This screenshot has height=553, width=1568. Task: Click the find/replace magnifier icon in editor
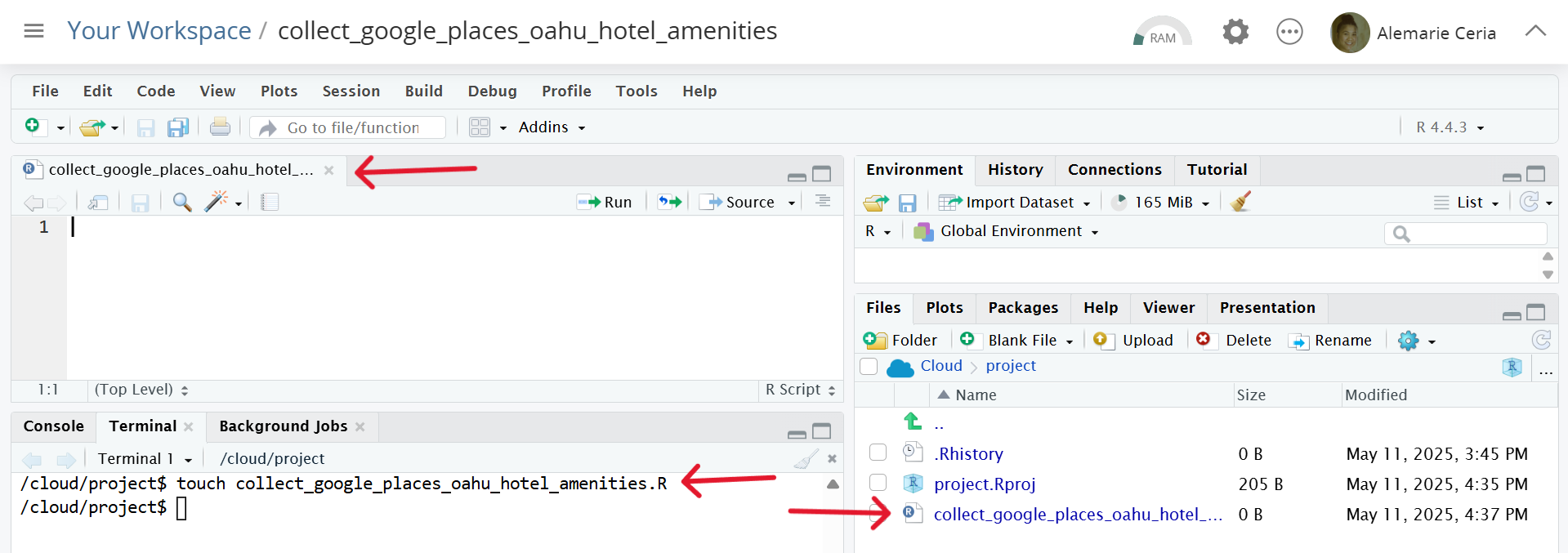182,202
